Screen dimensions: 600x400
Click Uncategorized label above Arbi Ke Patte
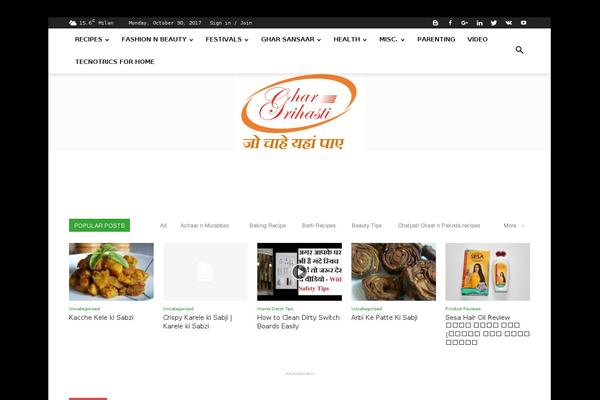367,309
